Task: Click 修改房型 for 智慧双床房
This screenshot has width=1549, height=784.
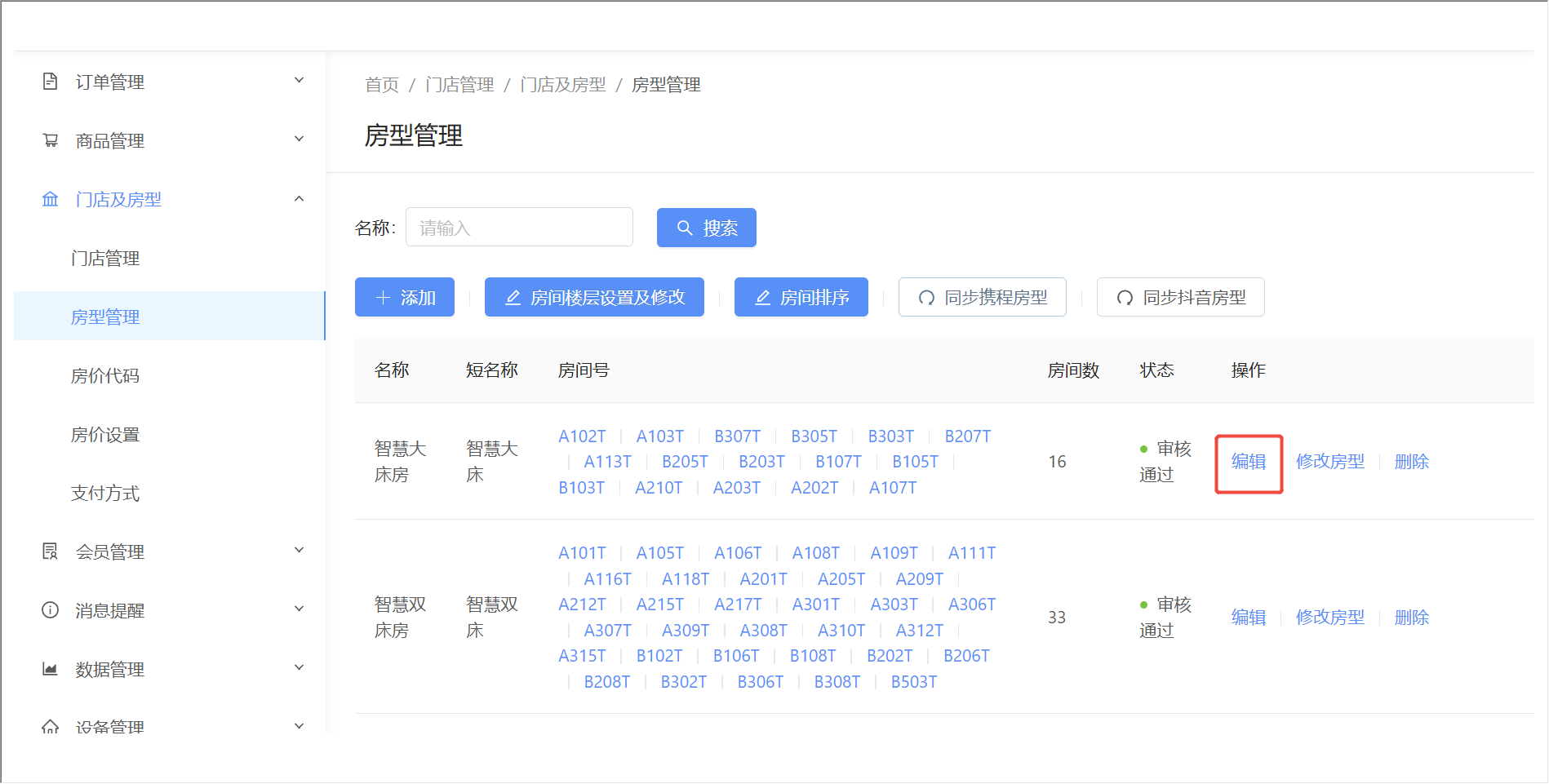Action: point(1330,617)
